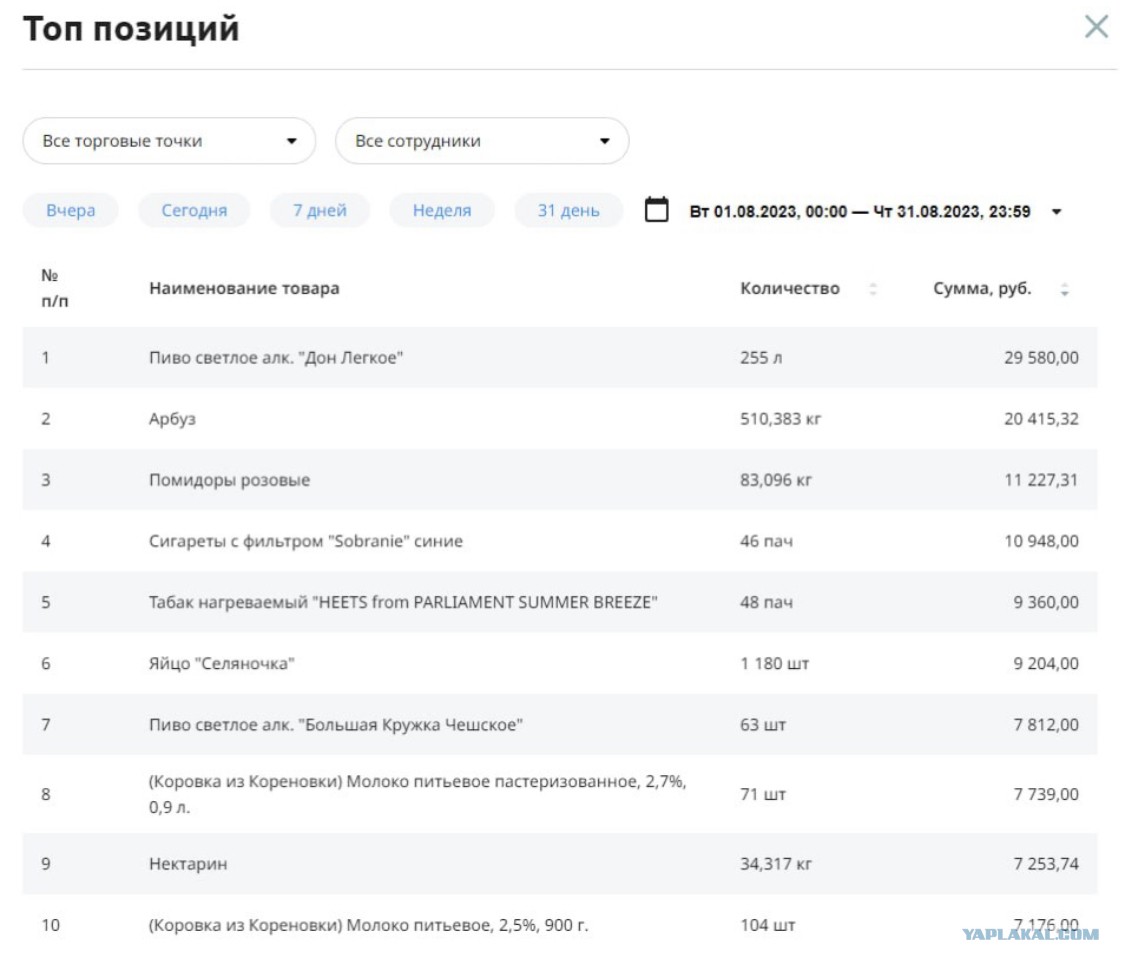Select Молоко питьевое пастеризованное 2,7% row

(x=560, y=794)
